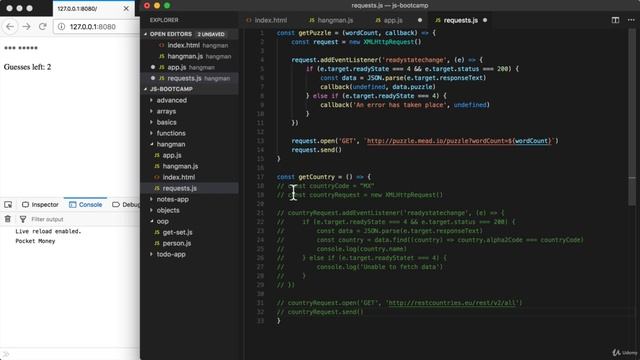640x360 pixels.
Task: Activate the element picker in devtools
Action: point(8,204)
